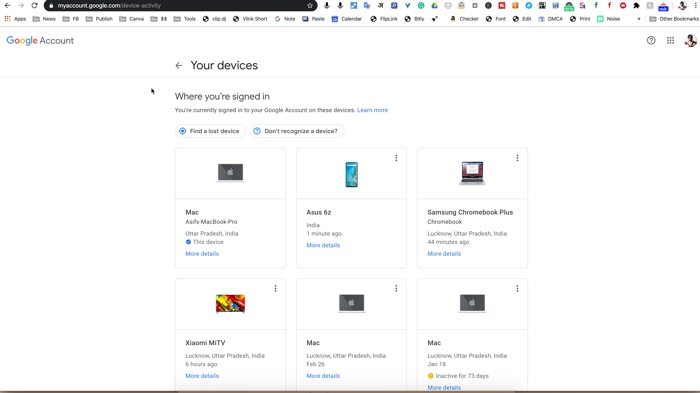The height and width of the screenshot is (393, 700).
Task: Open More details for the Asus 6z
Action: [323, 245]
